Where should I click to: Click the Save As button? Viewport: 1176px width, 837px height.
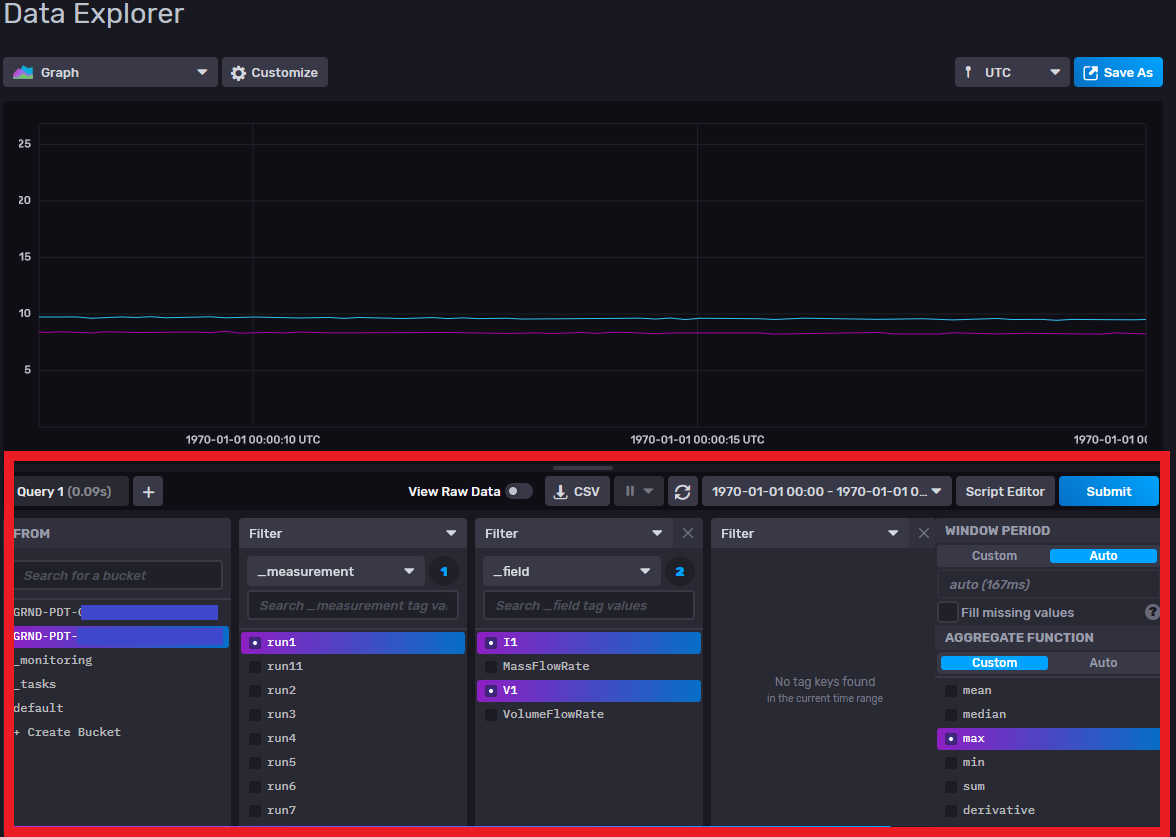click(1118, 72)
